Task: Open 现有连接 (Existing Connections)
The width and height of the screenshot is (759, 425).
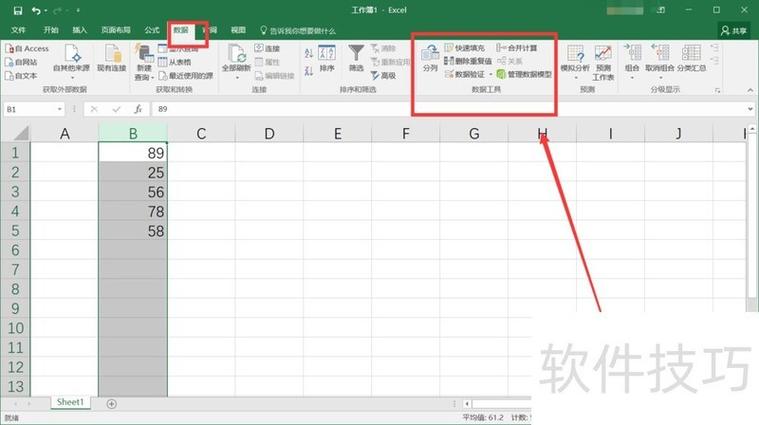Action: (112, 59)
